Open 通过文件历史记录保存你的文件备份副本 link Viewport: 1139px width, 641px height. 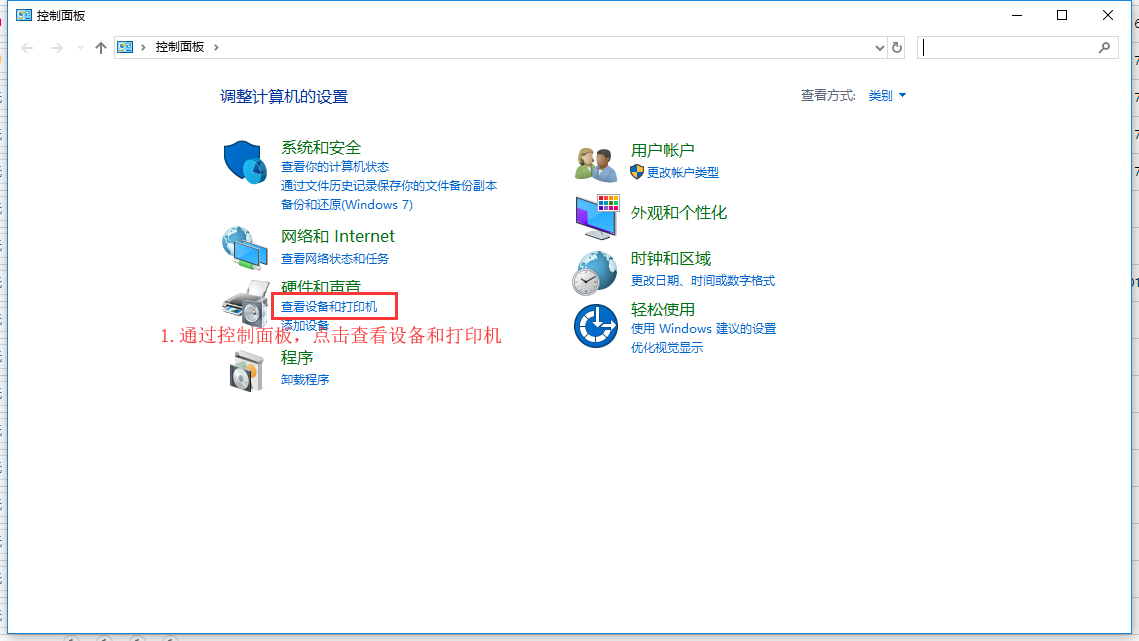pyautogui.click(x=389, y=186)
